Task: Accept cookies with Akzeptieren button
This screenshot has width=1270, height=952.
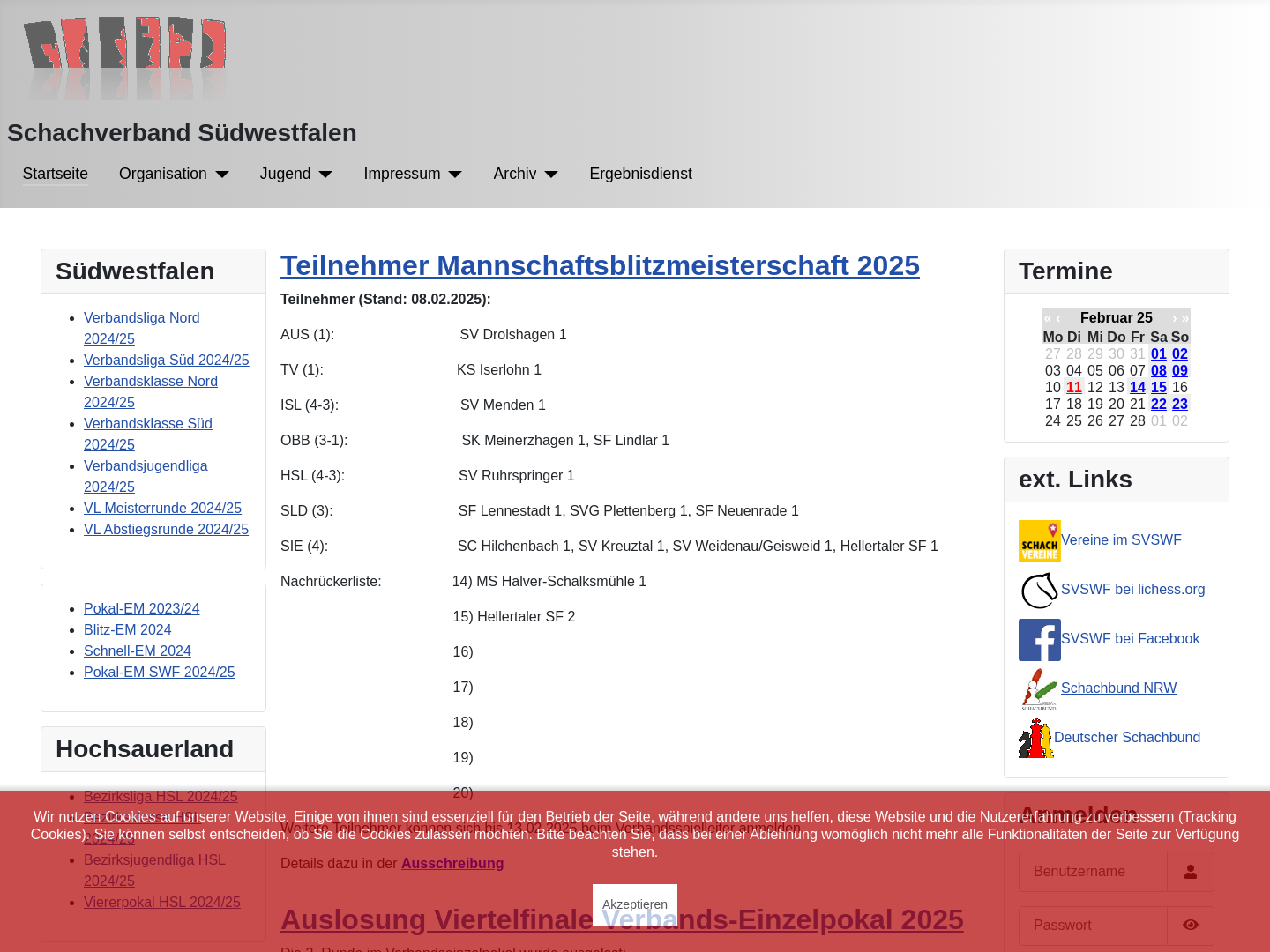Action: tap(635, 904)
